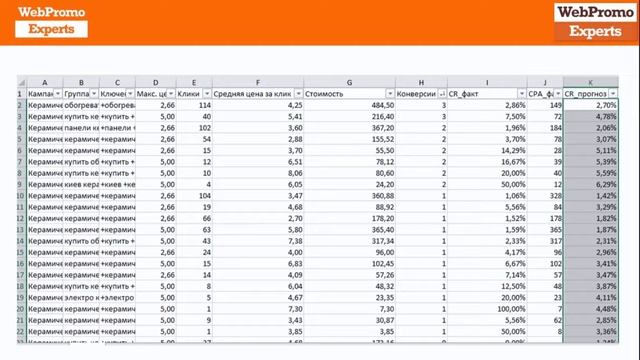Select column F header
Screen dimensions: 640x360
click(258, 82)
